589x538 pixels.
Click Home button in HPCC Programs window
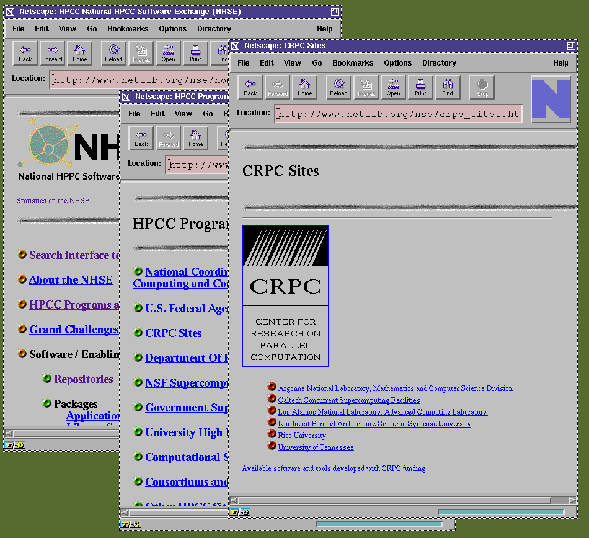[x=195, y=138]
